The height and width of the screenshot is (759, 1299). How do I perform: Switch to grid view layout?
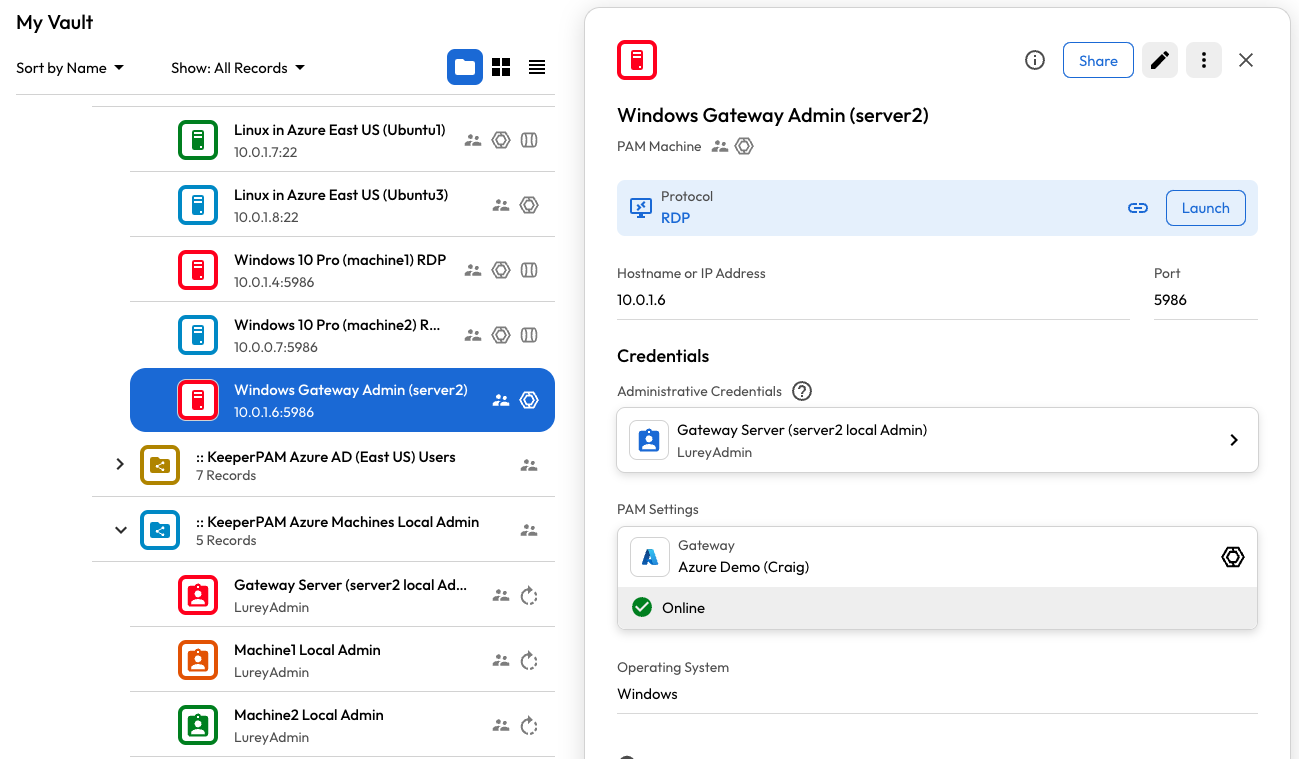[501, 67]
